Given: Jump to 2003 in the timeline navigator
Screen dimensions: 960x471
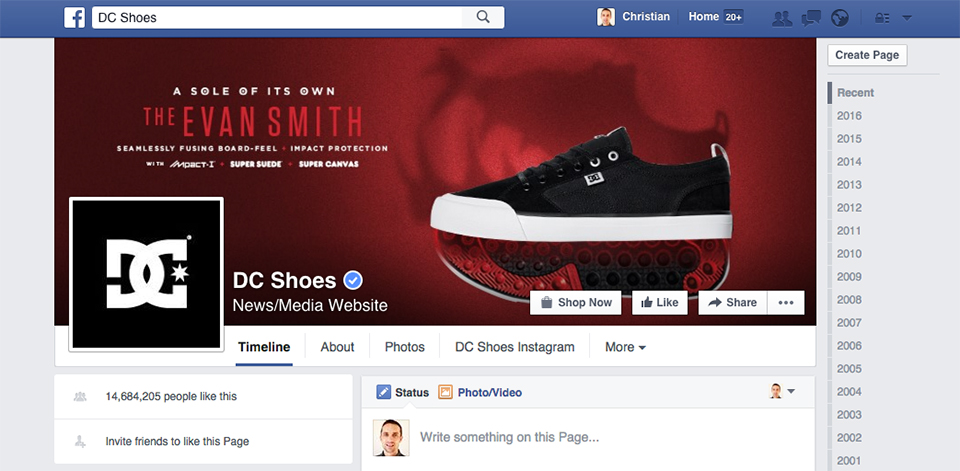Looking at the screenshot, I should pos(849,415).
